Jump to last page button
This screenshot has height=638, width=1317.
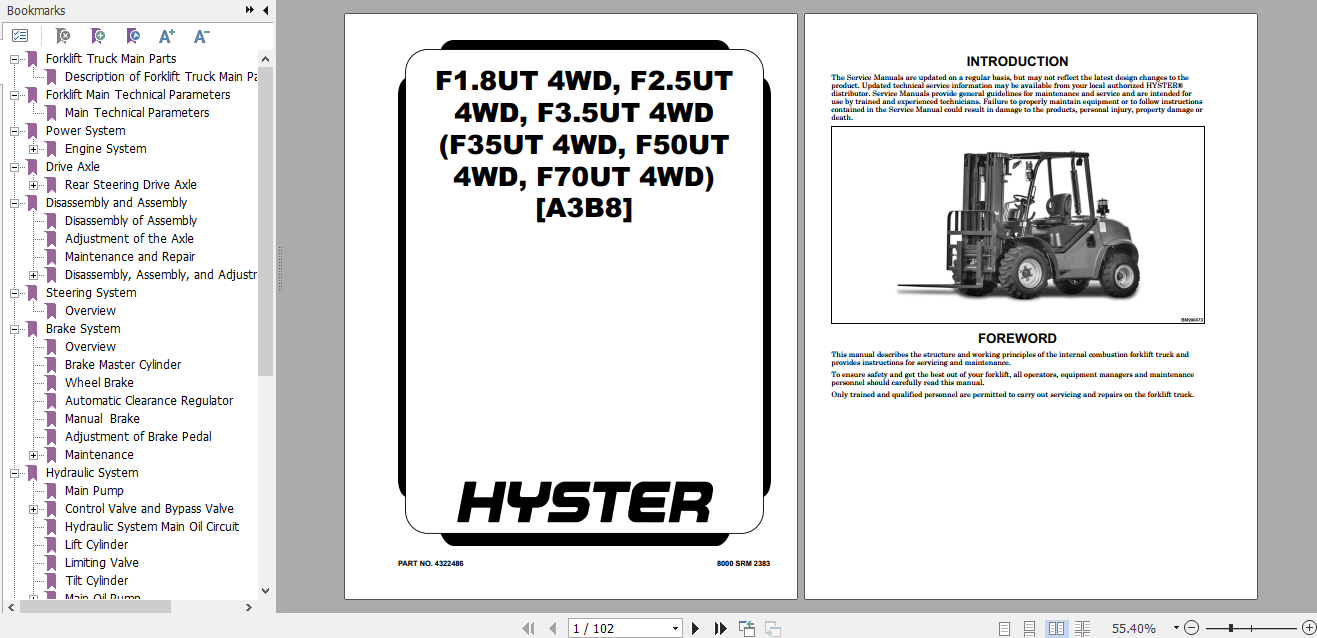tap(720, 627)
